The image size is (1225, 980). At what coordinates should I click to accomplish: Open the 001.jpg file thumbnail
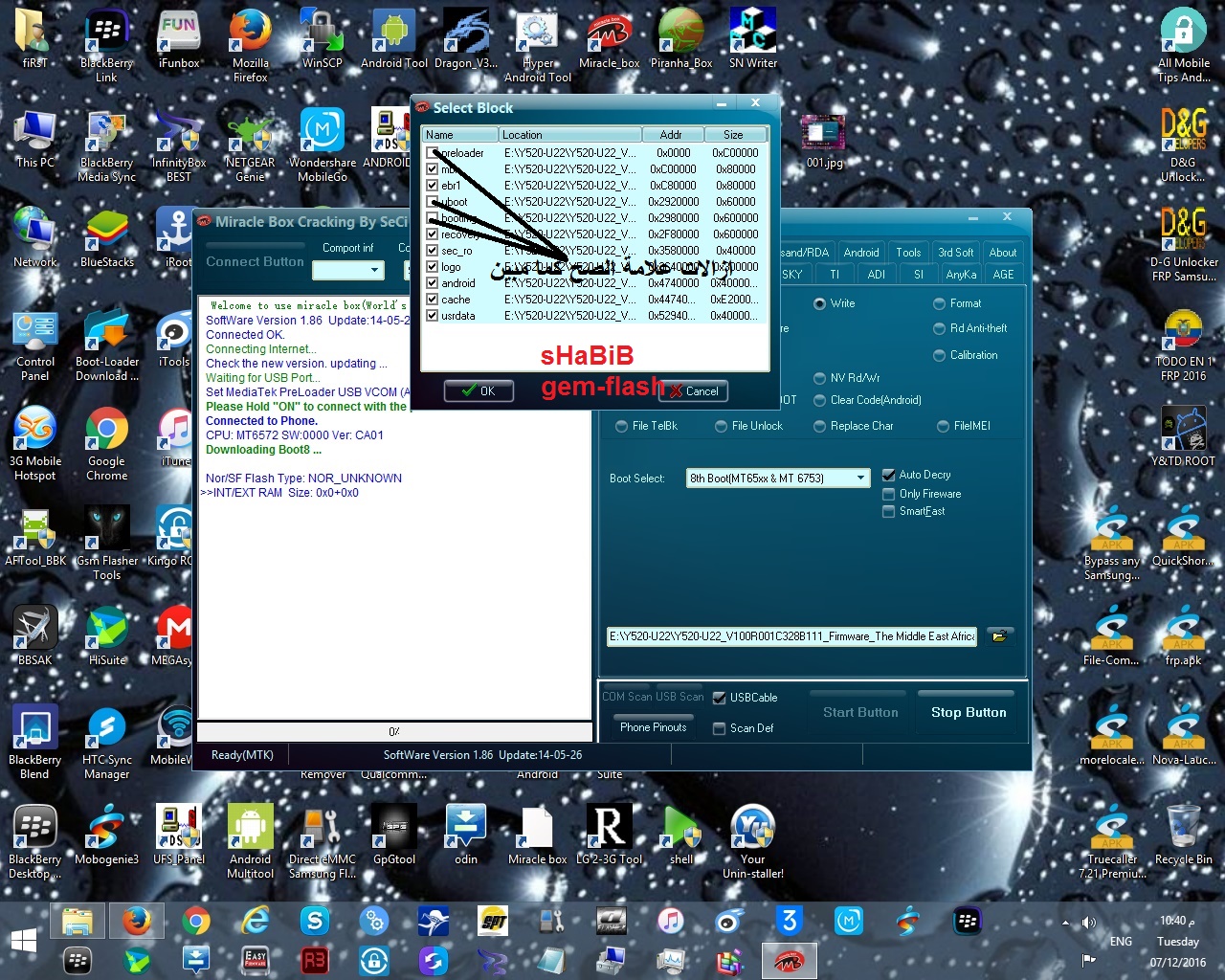[824, 142]
